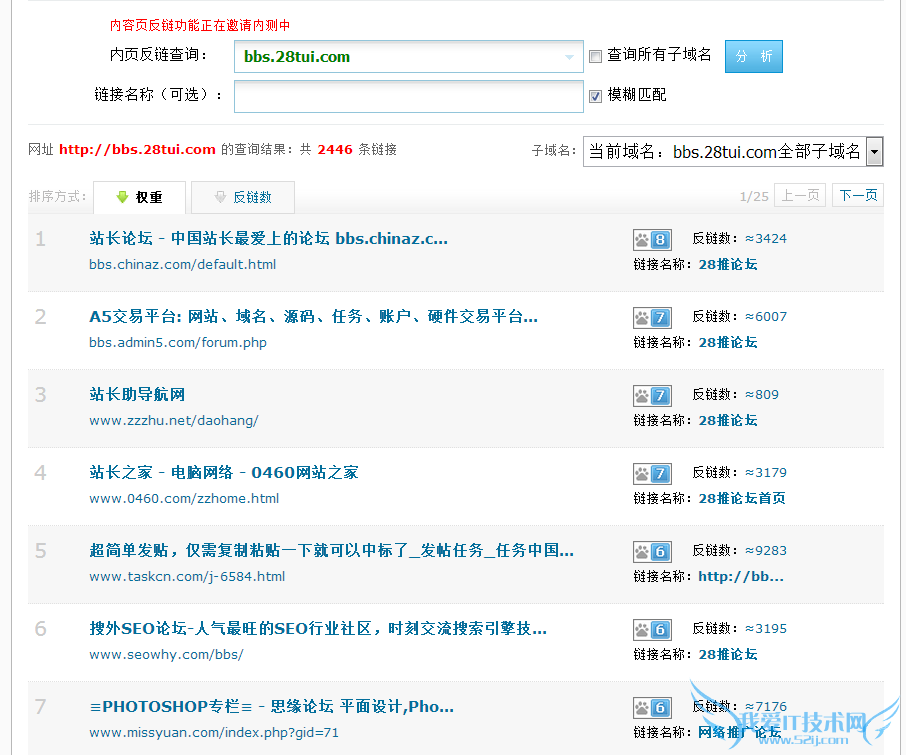This screenshot has width=906, height=755.
Task: Open 超简单发贴 task title link
Action: [332, 551]
